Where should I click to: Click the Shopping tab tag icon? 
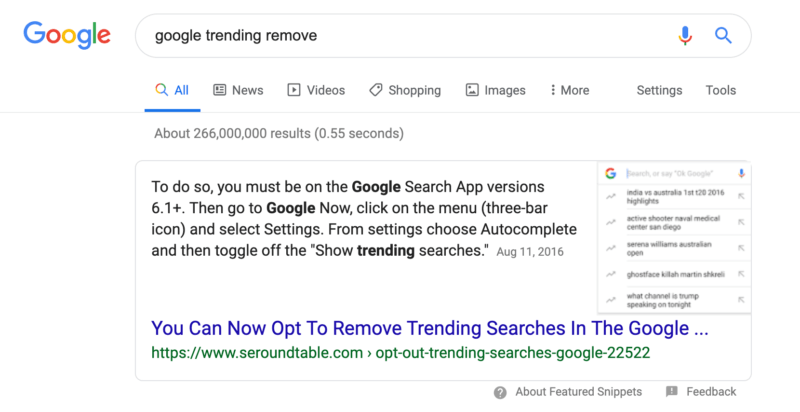pos(375,90)
